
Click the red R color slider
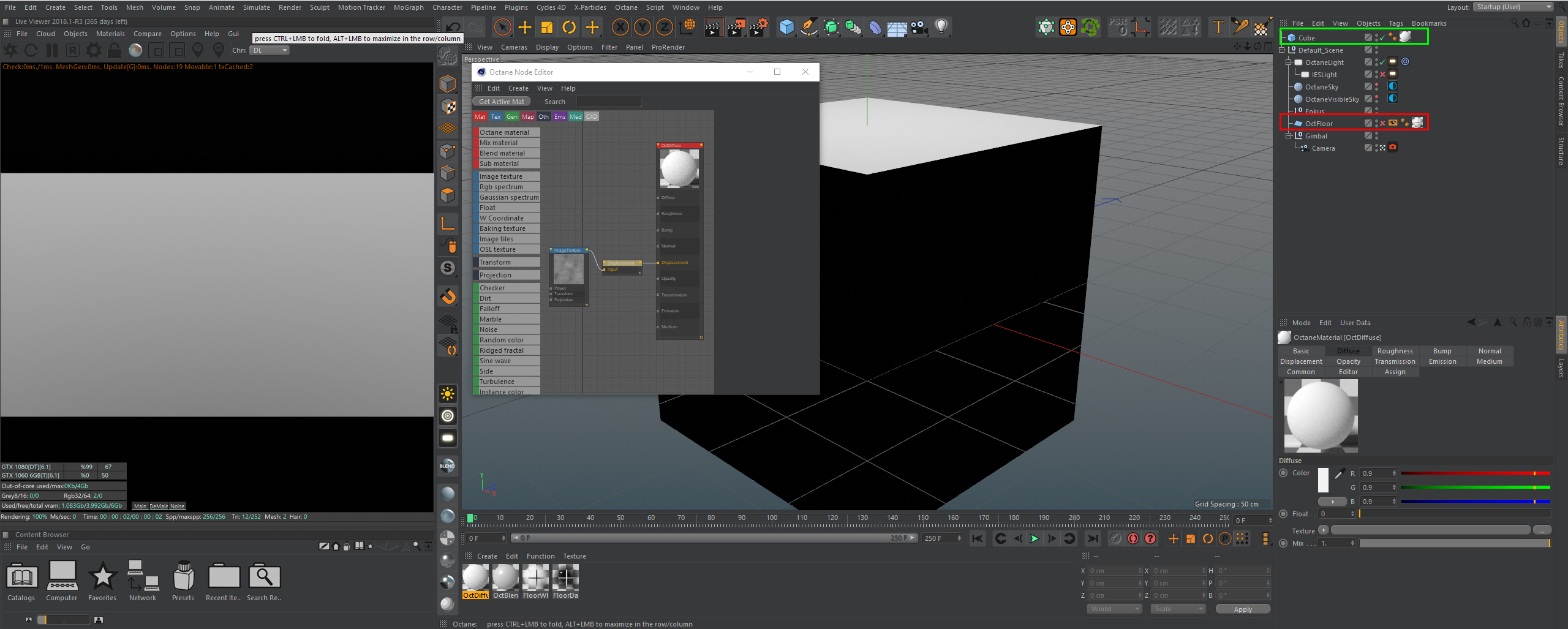[x=1475, y=473]
